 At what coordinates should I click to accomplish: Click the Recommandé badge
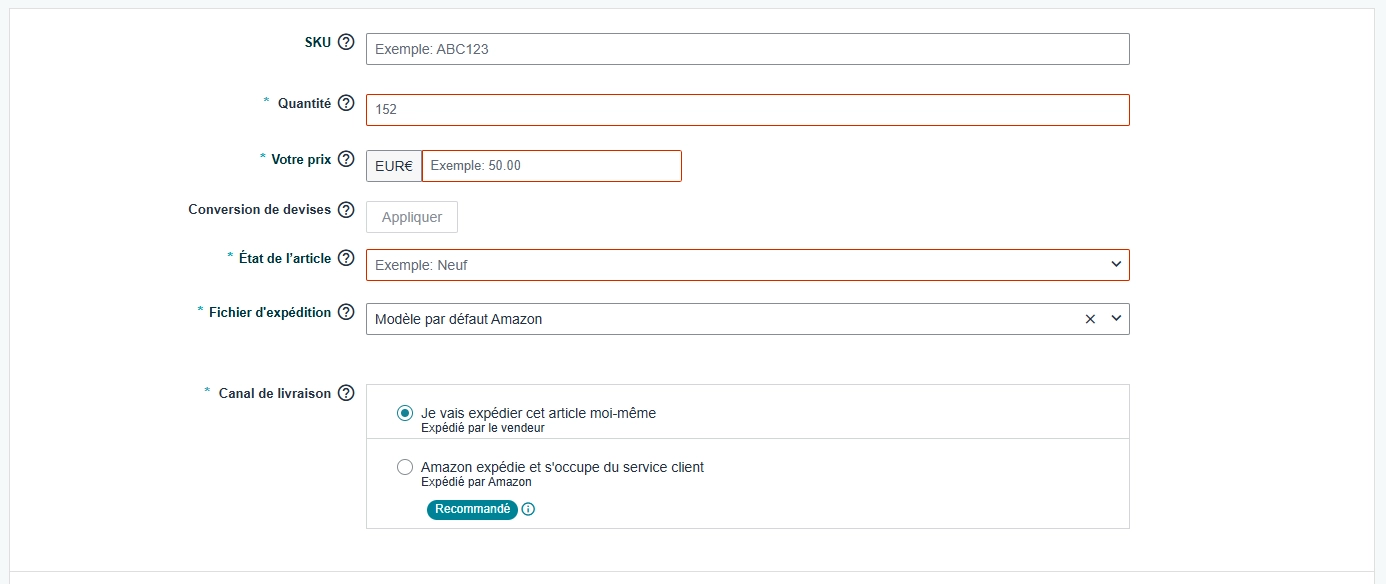click(x=472, y=509)
